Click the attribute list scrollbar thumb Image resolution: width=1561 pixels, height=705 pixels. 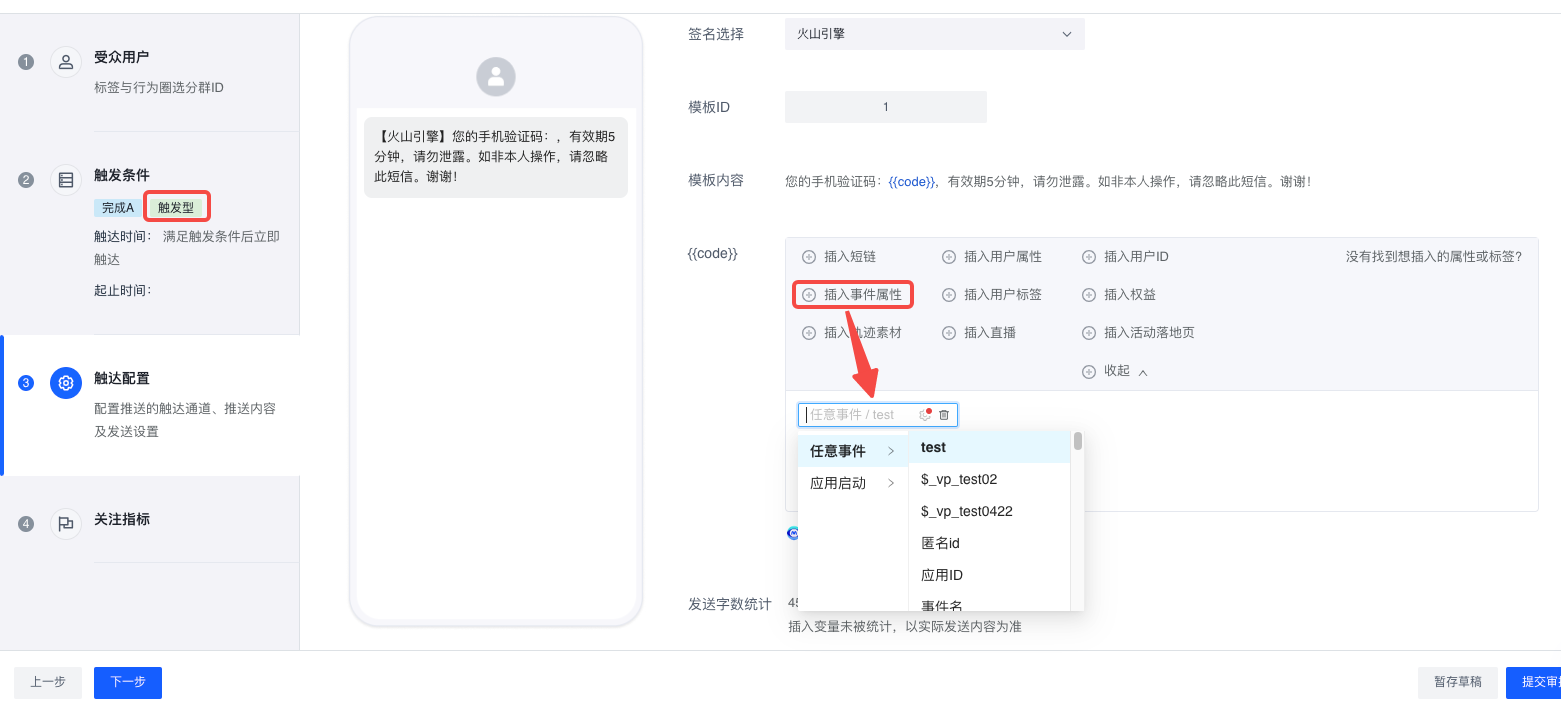1078,442
